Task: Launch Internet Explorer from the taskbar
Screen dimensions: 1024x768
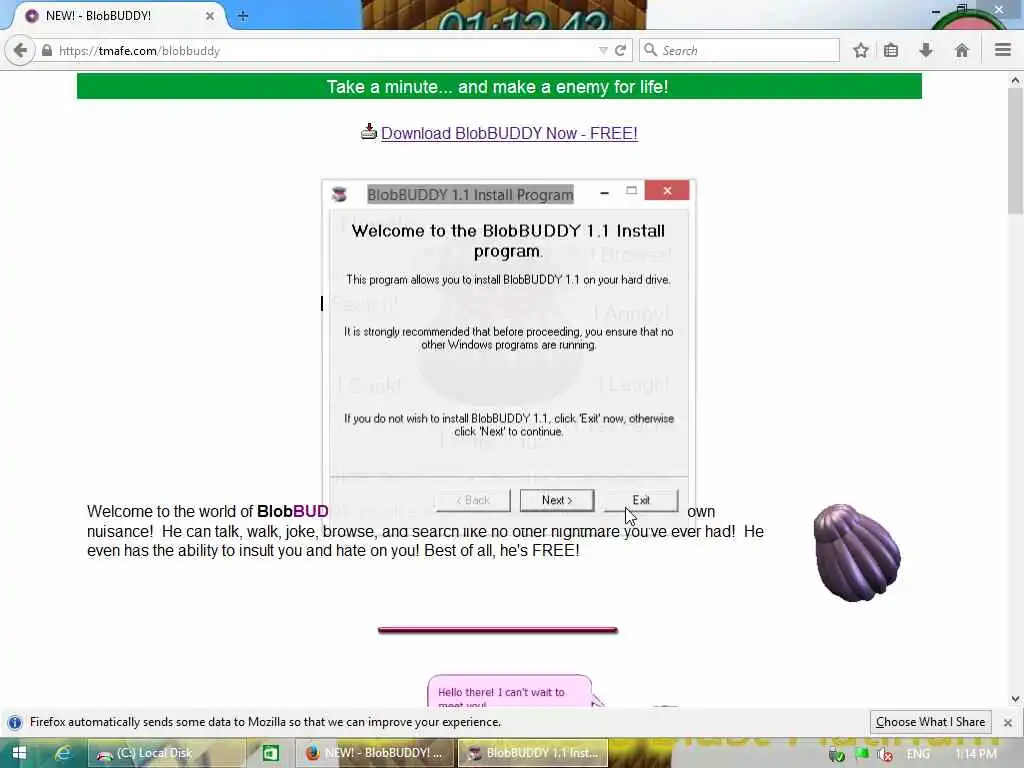Action: 63,753
